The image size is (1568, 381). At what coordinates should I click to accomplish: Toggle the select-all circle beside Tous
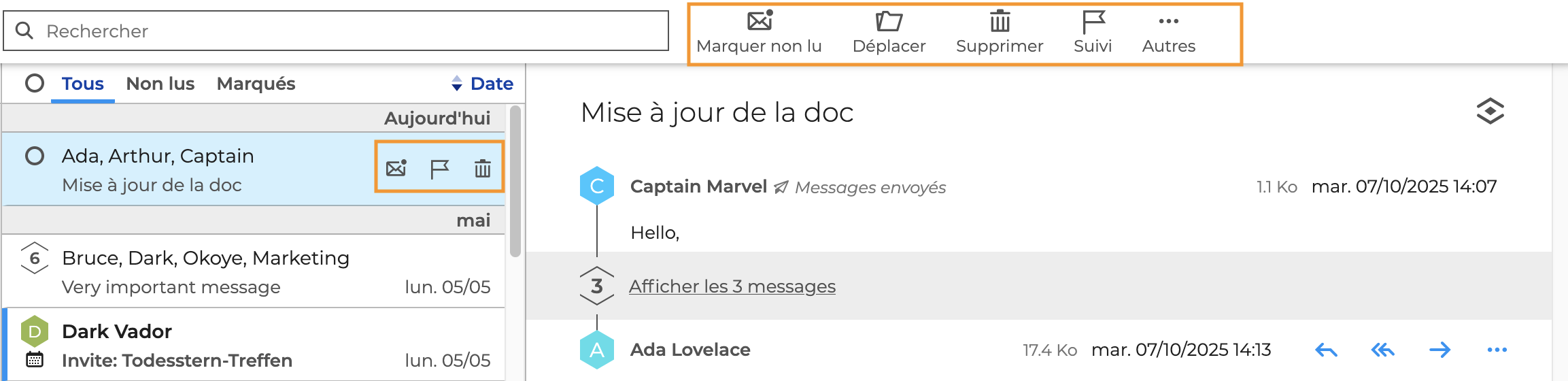[35, 84]
